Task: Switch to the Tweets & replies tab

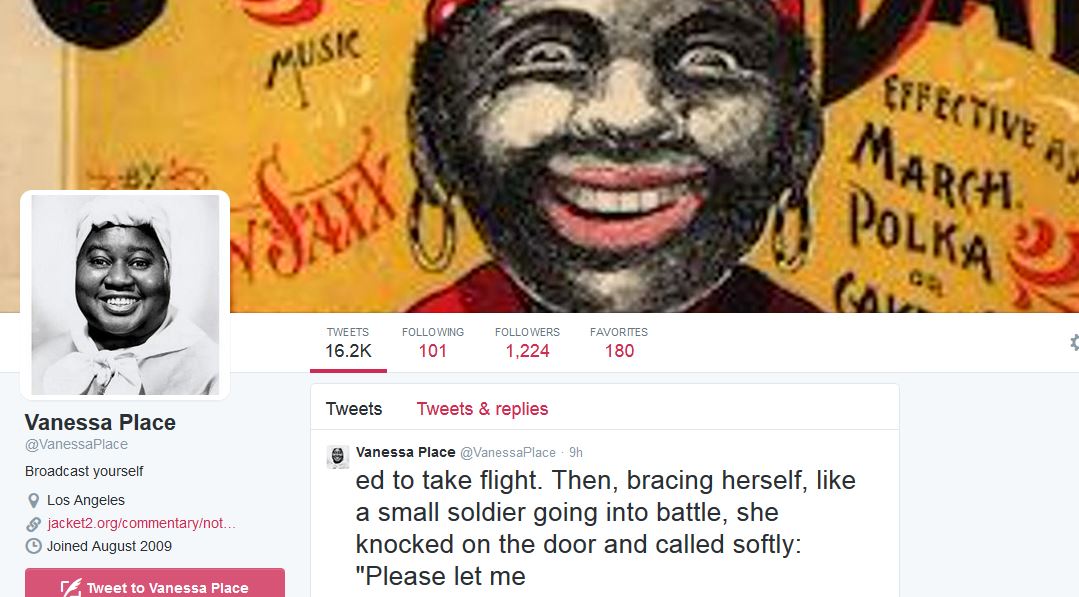Action: click(x=482, y=409)
